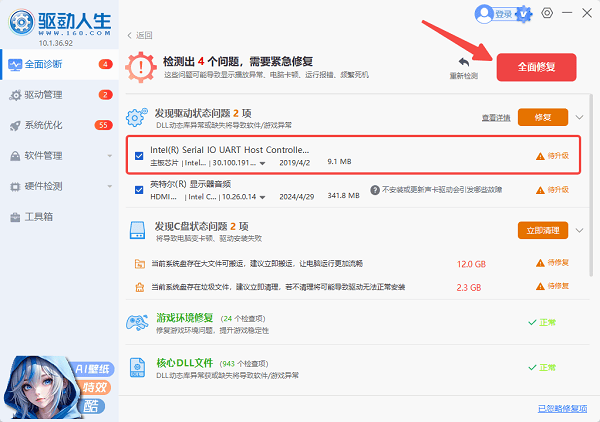Open 软件管理 in the sidebar
The width and height of the screenshot is (600, 422).
click(x=59, y=156)
